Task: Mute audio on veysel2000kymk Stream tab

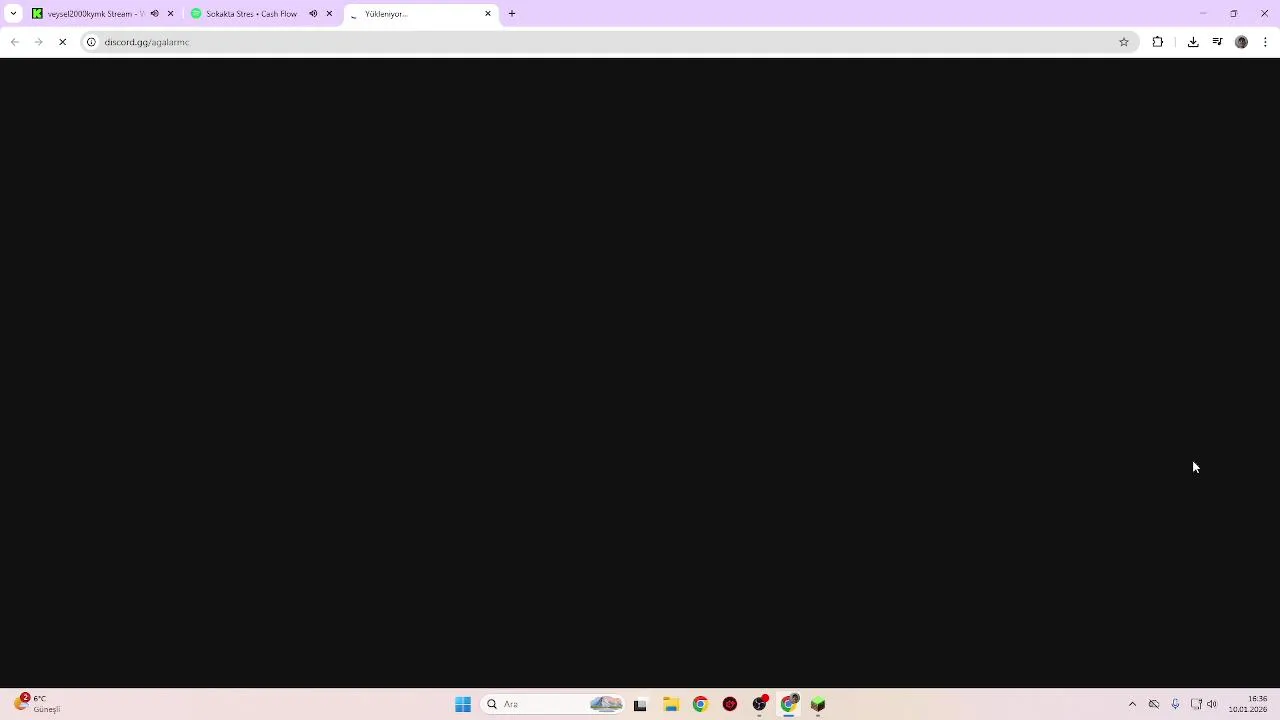Action: [154, 14]
